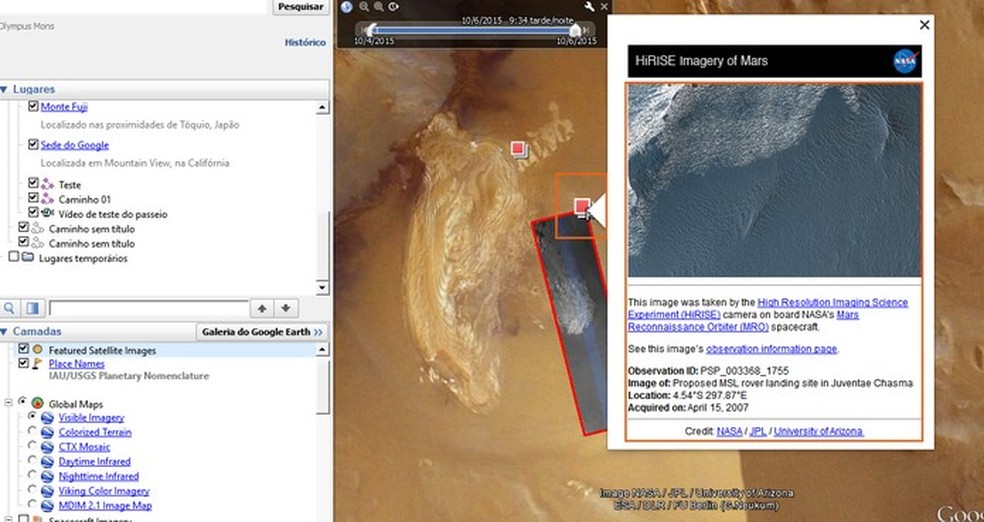Open the Mars Reconnaissance Orbiter link

click(743, 321)
